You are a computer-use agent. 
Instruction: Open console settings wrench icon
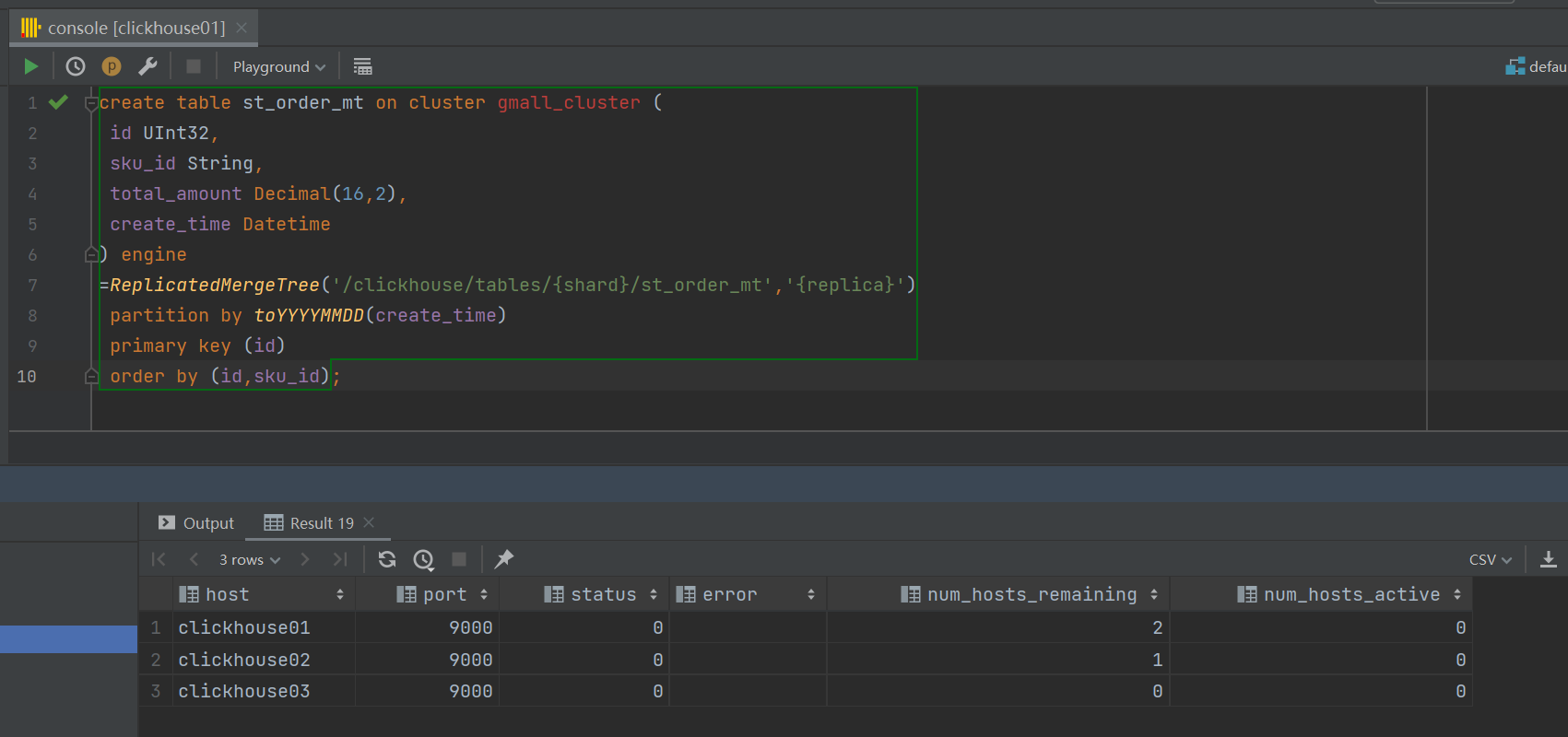[x=147, y=66]
